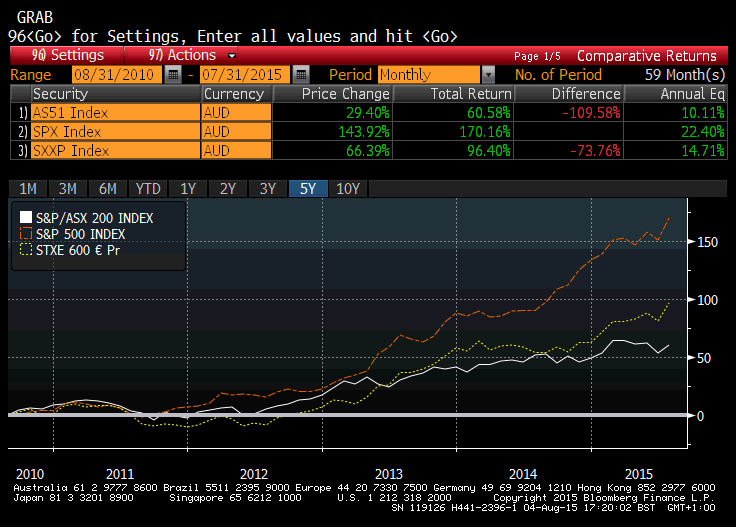
Task: Open the end date calendar picker
Action: tap(301, 75)
